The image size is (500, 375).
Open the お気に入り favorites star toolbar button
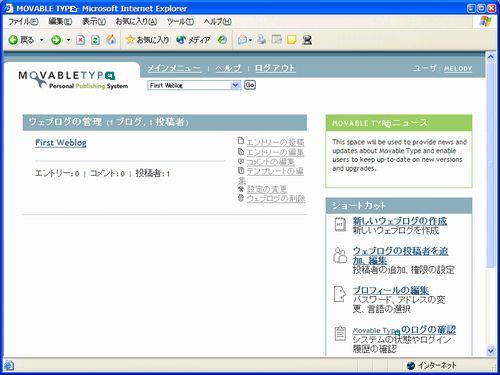147,40
